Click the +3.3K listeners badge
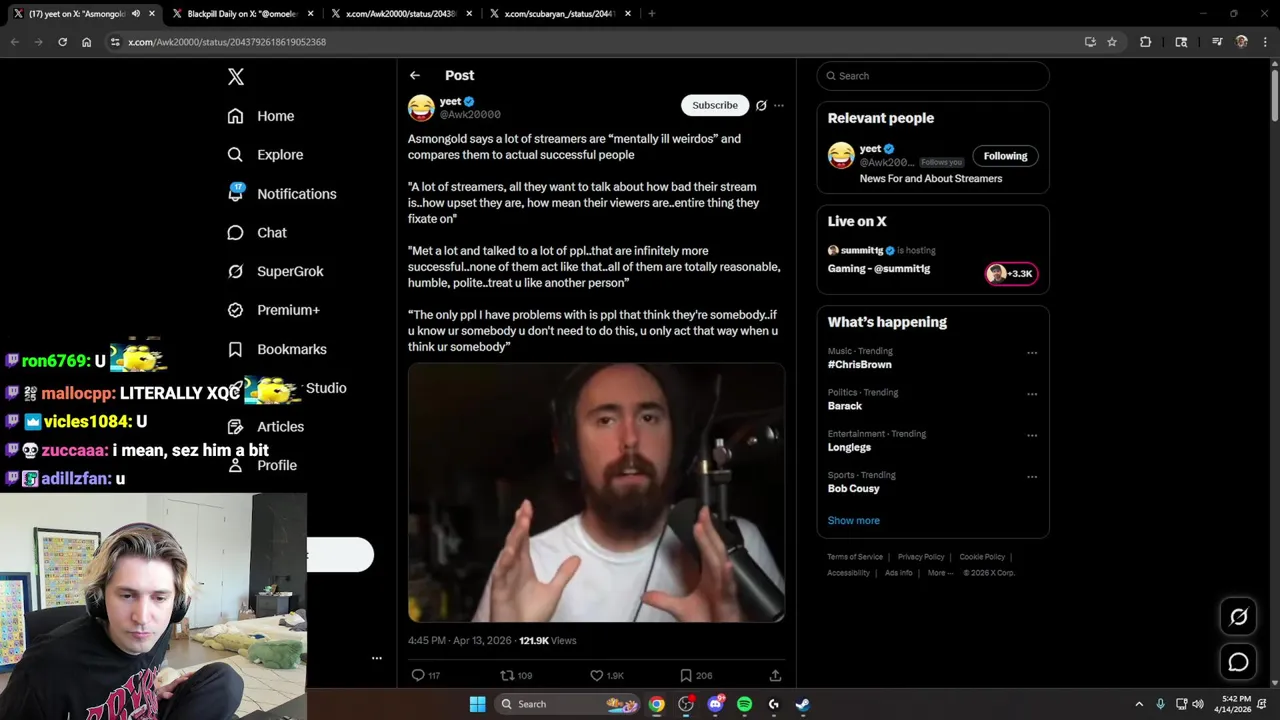This screenshot has height=720, width=1280. (x=1011, y=274)
